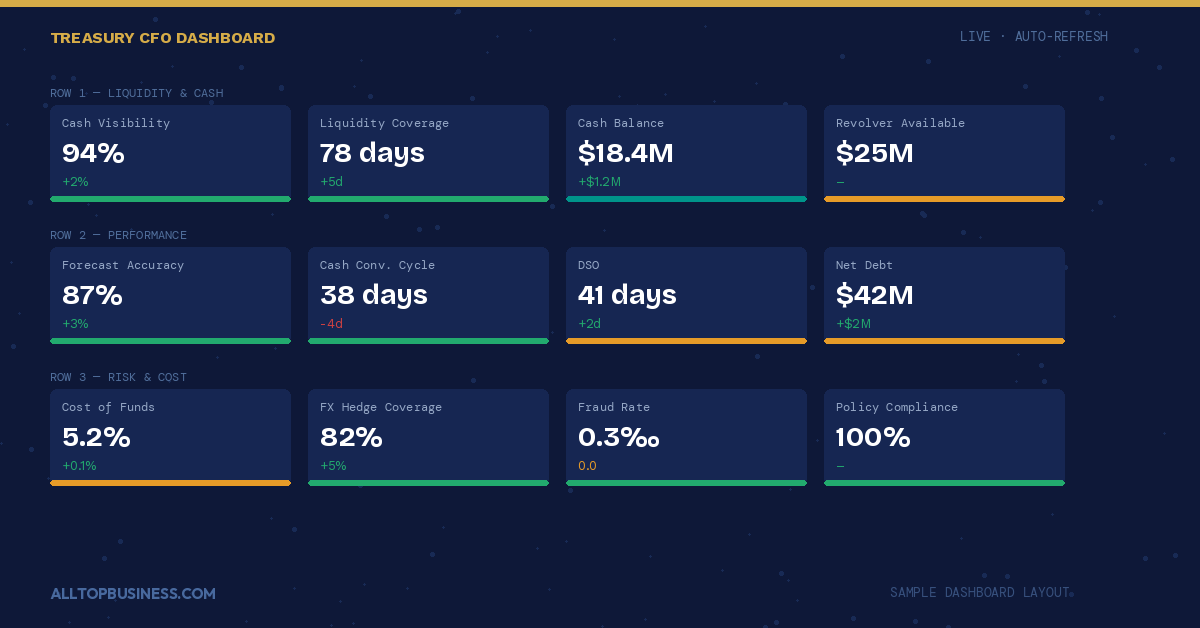Open the Revolver Available $25M card
The height and width of the screenshot is (628, 1200).
coord(944,153)
